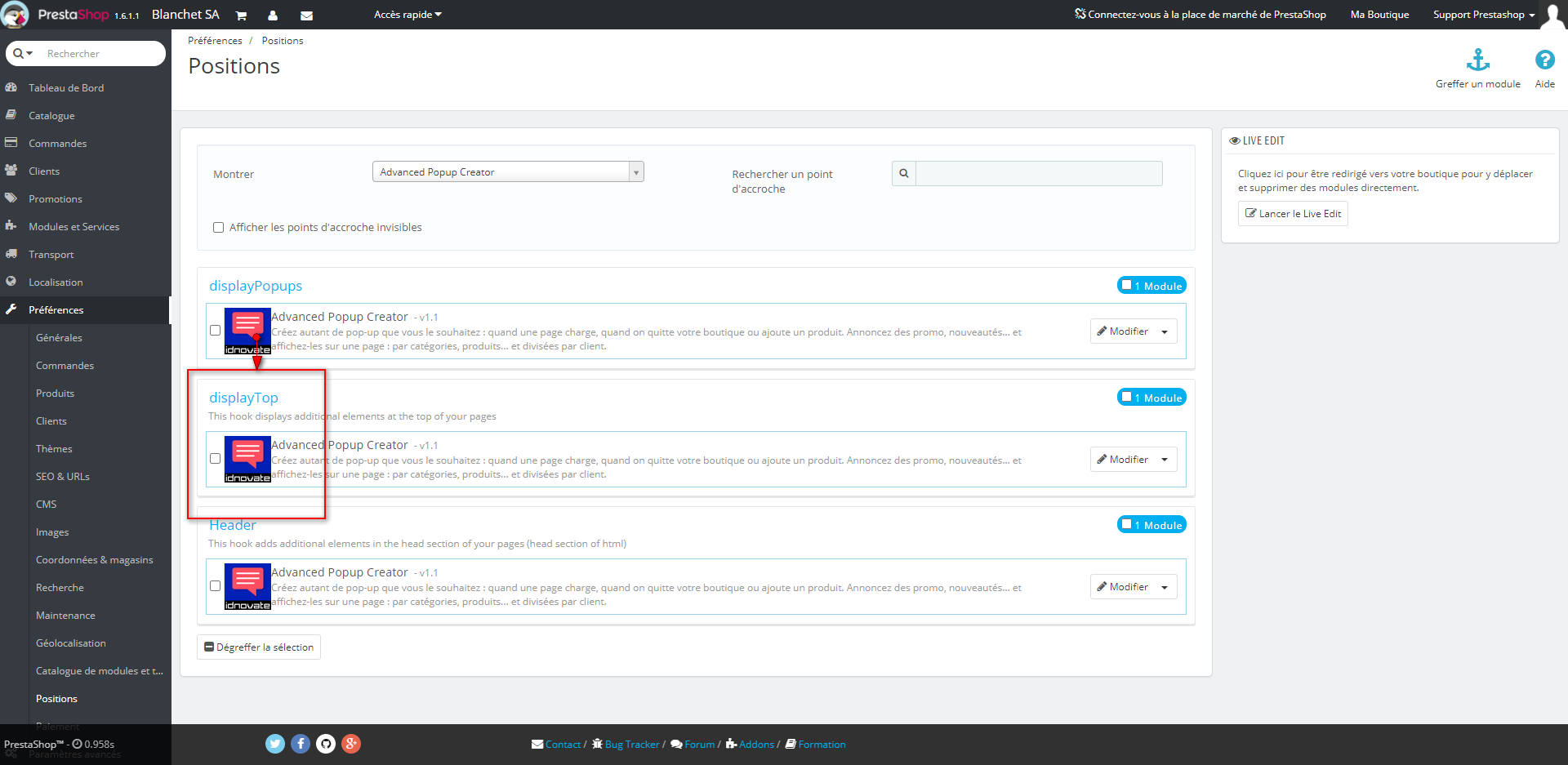
Task: Open the search type dropdown in sidebar
Action: pyautogui.click(x=23, y=54)
